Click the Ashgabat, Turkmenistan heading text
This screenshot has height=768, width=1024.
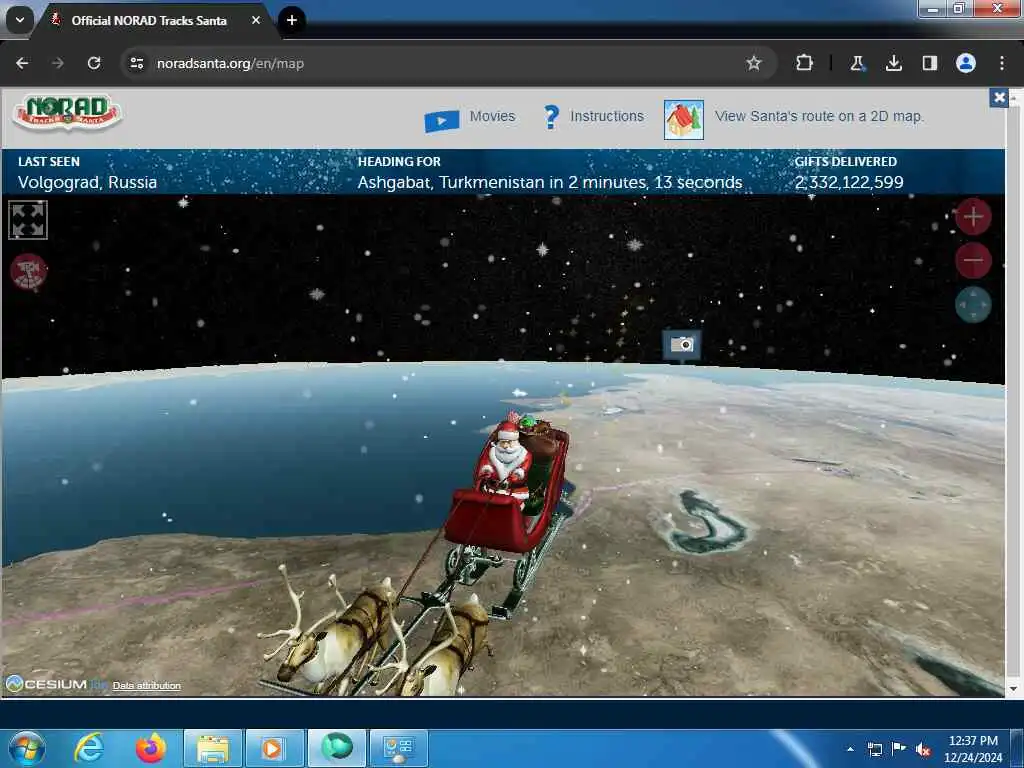(x=550, y=182)
